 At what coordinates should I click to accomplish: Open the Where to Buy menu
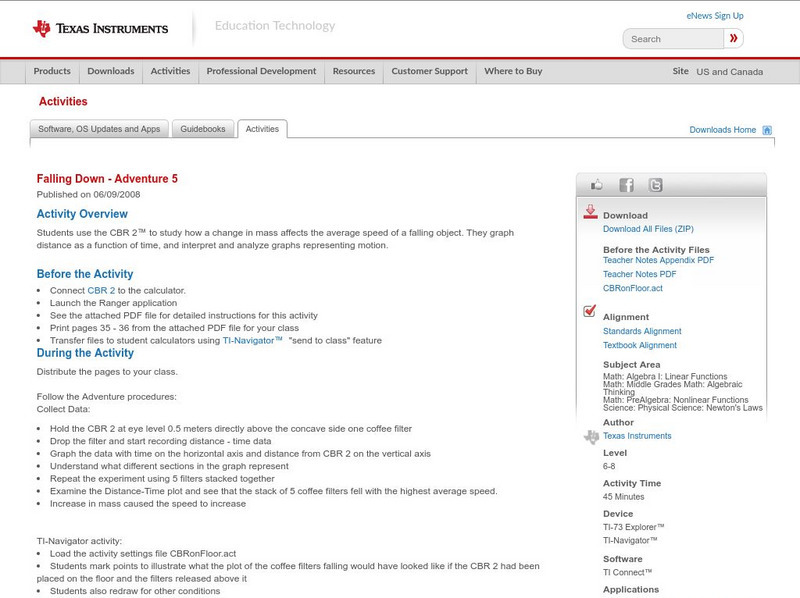(x=513, y=71)
